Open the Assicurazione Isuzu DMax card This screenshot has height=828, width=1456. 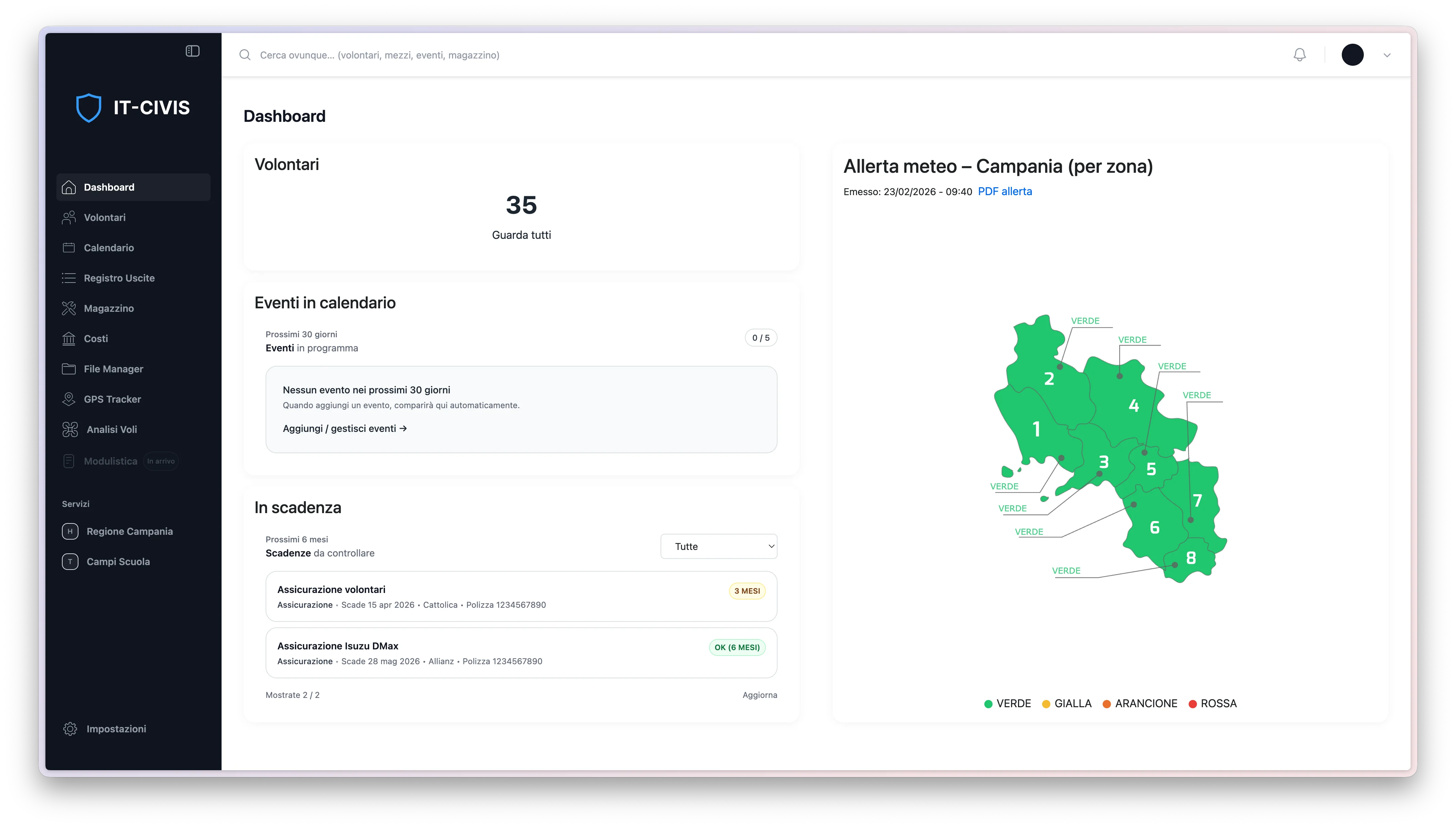coord(521,652)
